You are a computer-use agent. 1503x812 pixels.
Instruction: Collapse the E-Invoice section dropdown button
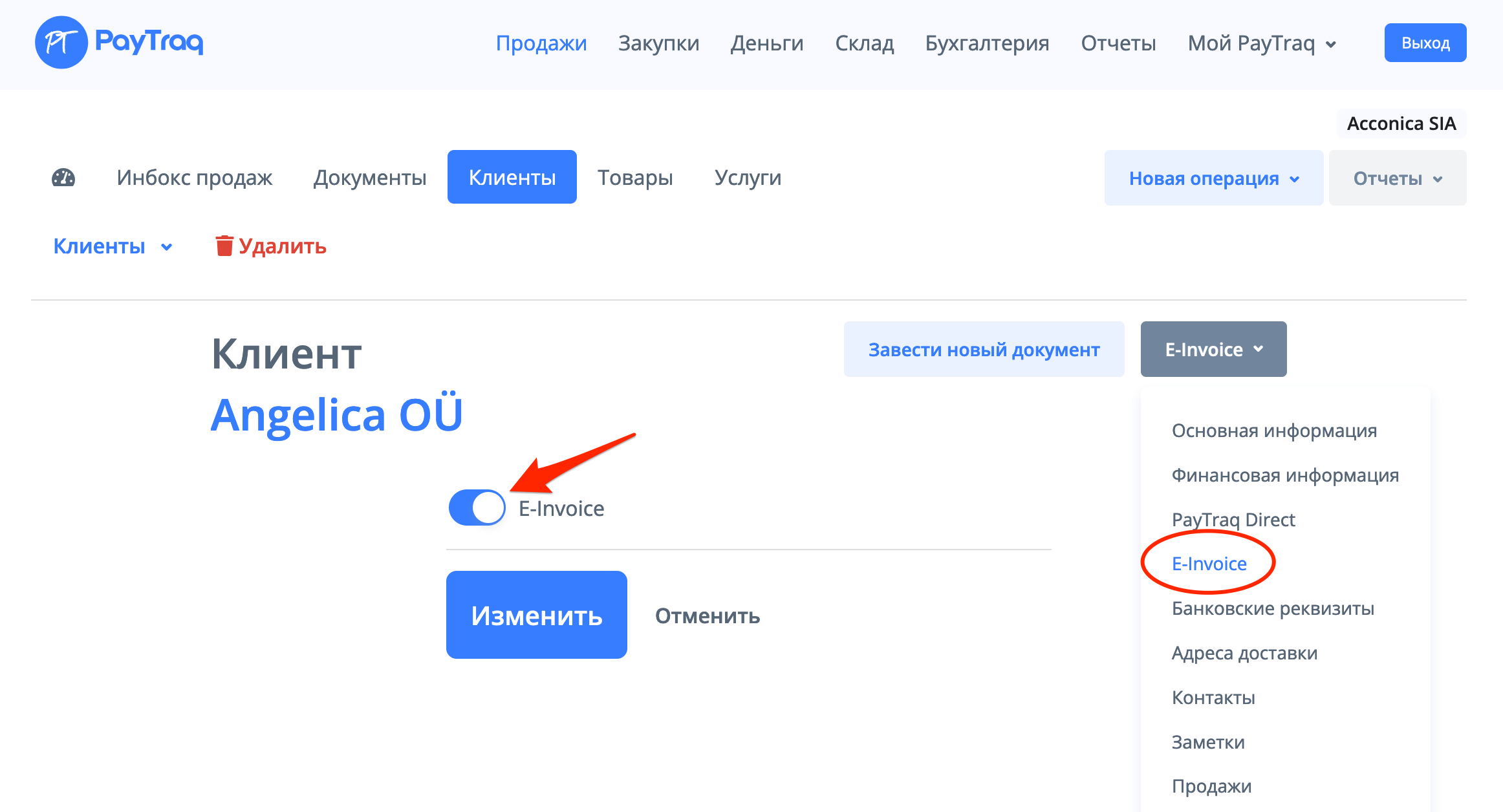coord(1213,349)
